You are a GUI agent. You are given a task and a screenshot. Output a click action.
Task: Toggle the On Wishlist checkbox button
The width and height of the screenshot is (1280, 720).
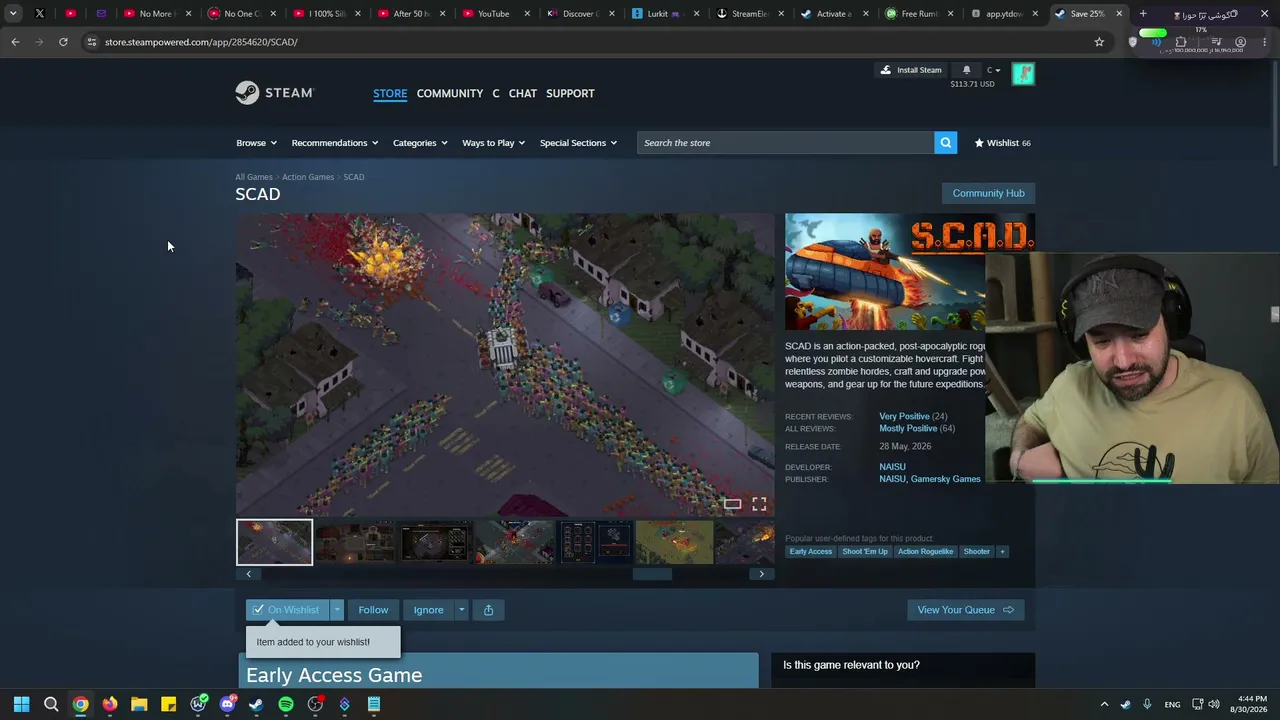[x=285, y=610]
